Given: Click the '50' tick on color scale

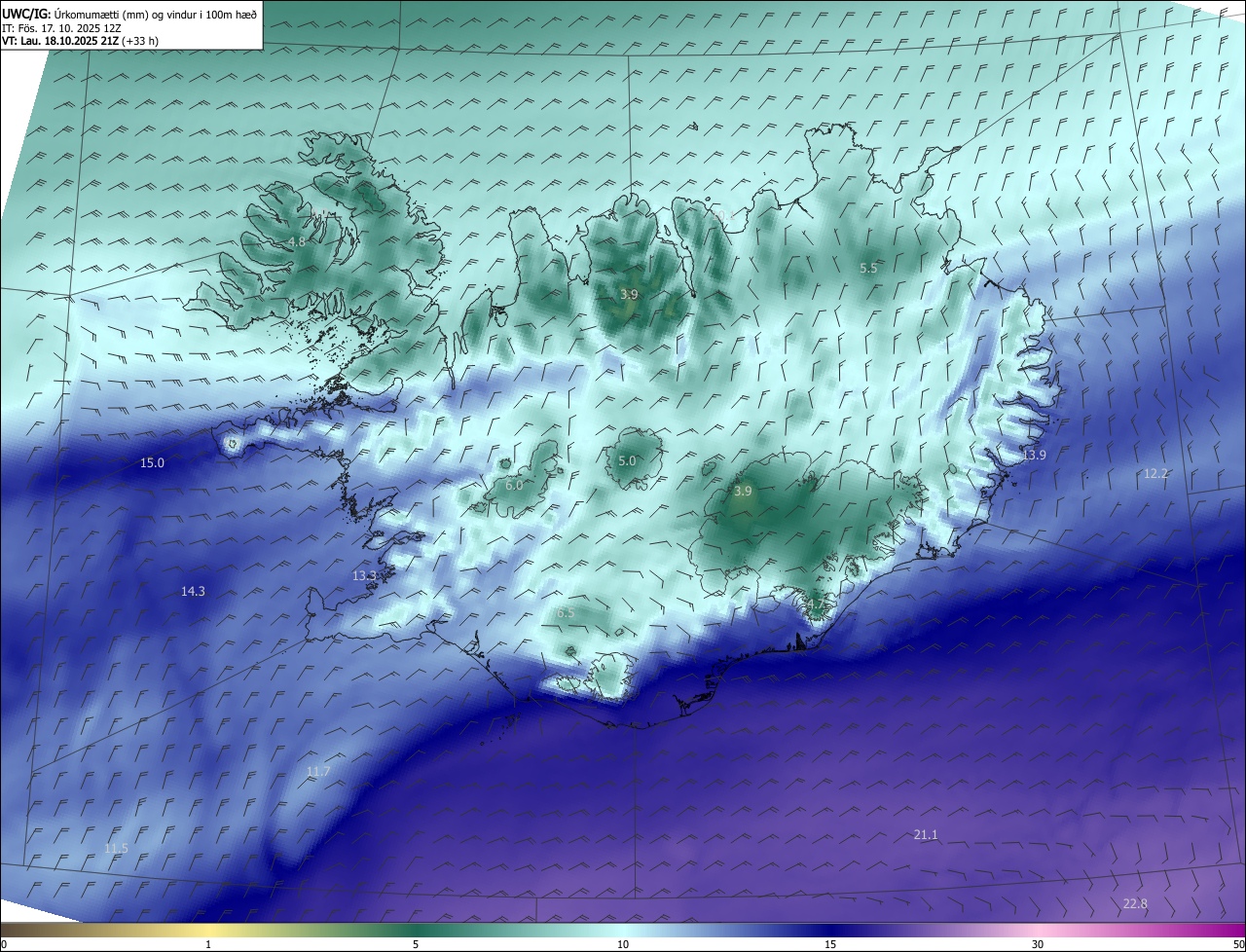Looking at the screenshot, I should tap(1238, 945).
